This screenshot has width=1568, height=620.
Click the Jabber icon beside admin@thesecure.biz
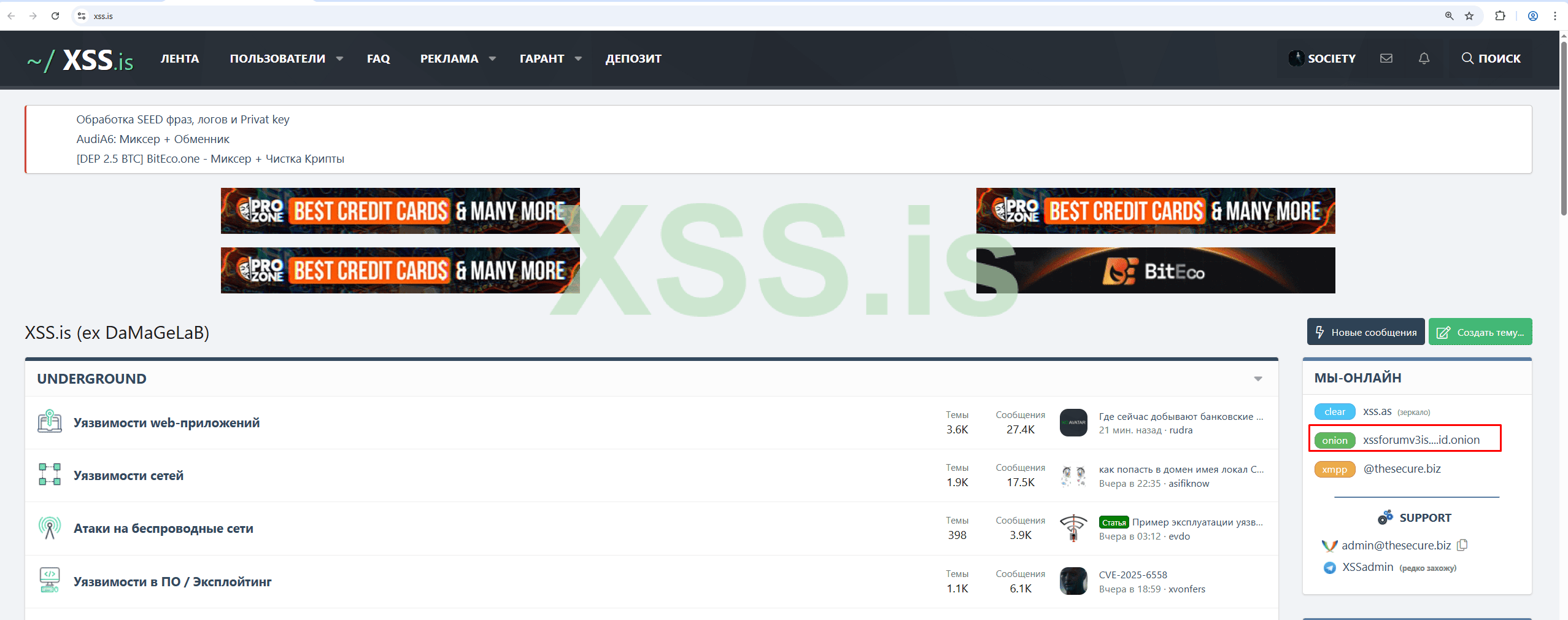(x=1329, y=546)
